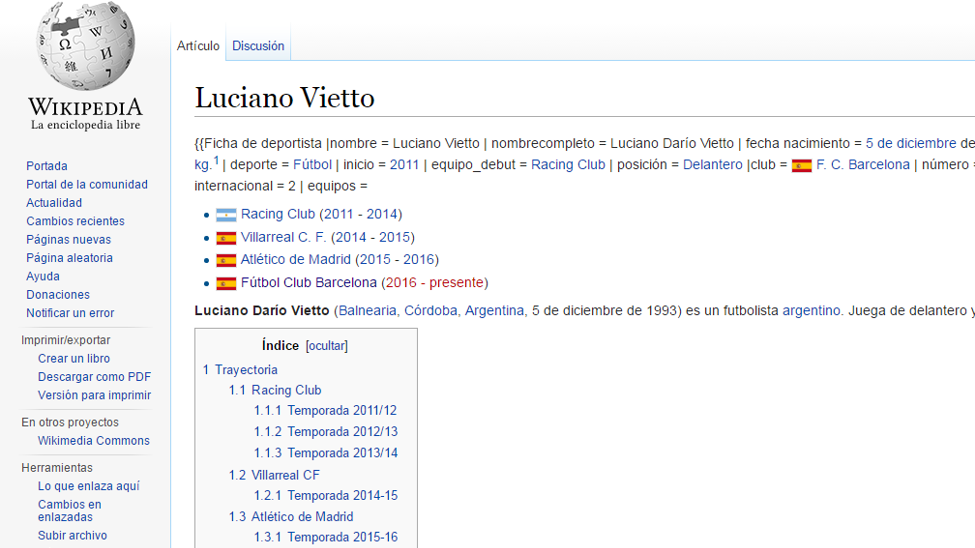Screen dimensions: 975x548
Task: Select the Artículo tab
Action: pyautogui.click(x=198, y=46)
